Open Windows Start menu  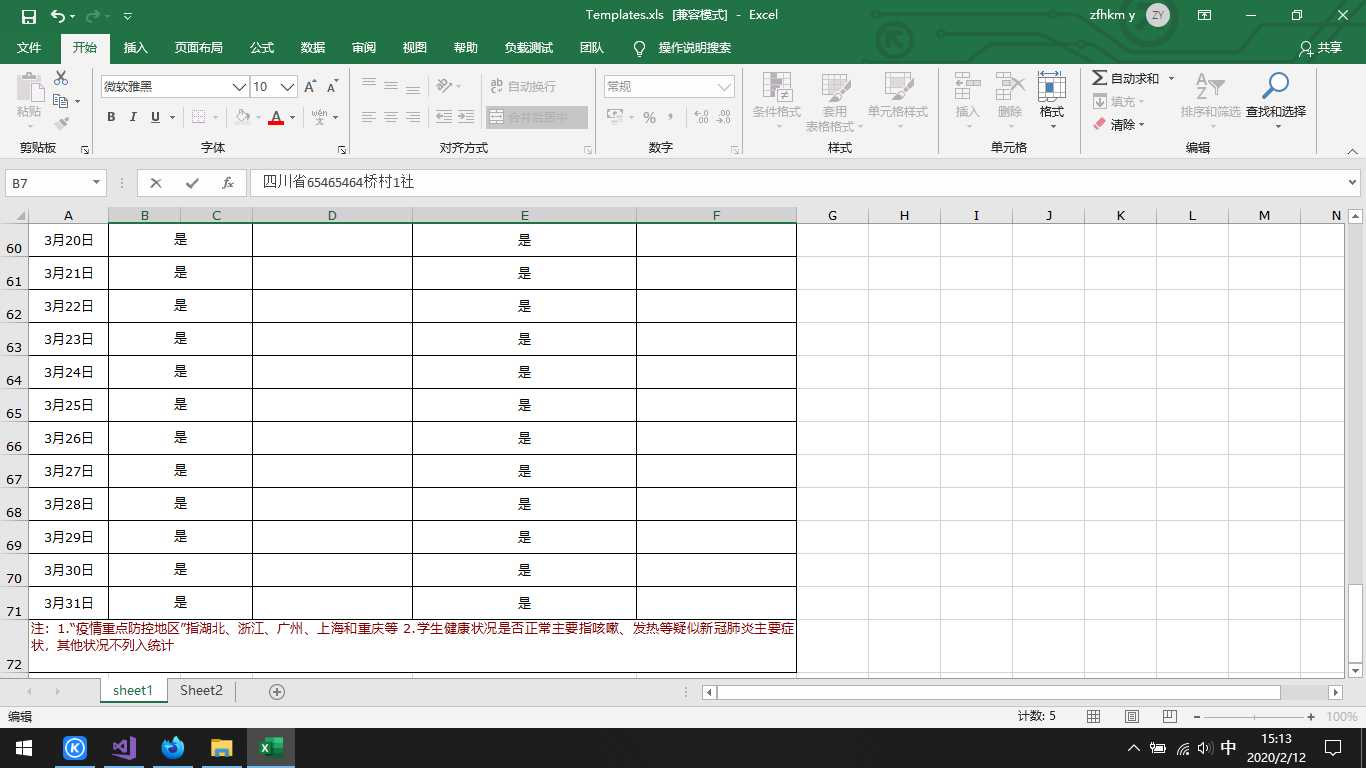[x=23, y=748]
